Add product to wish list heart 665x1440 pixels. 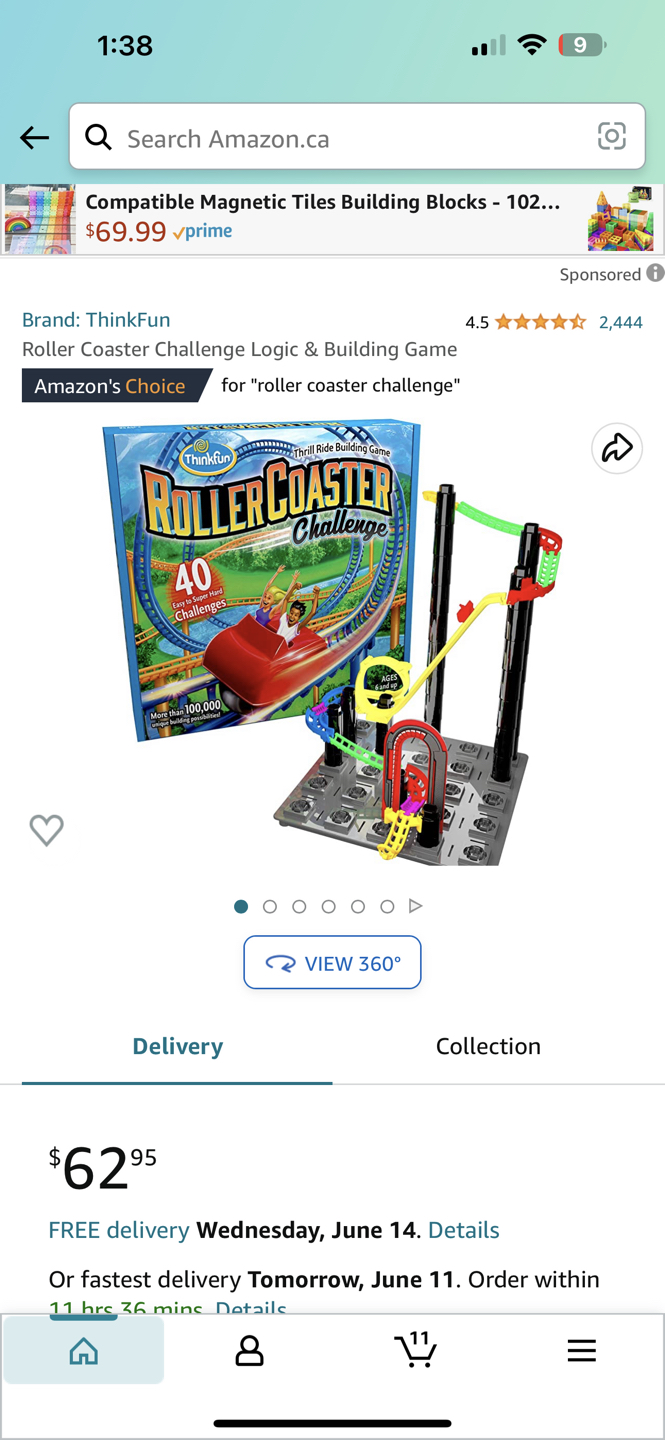tap(46, 829)
